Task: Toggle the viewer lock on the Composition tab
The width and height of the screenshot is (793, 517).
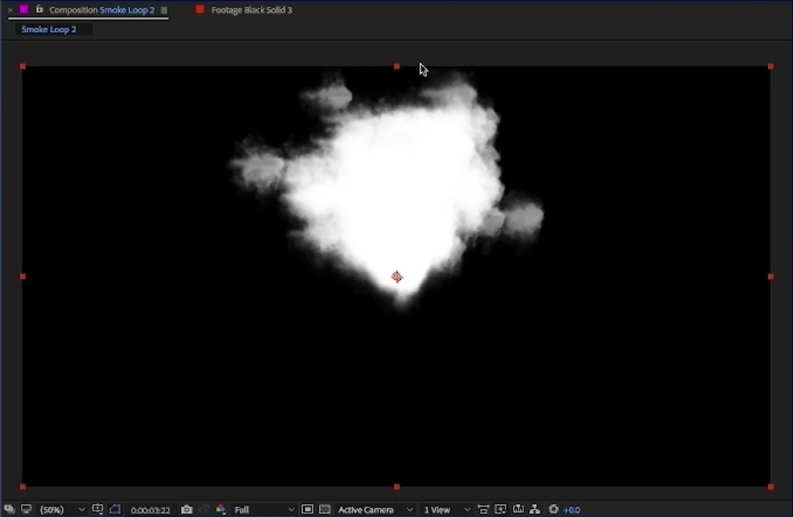Action: click(x=39, y=9)
